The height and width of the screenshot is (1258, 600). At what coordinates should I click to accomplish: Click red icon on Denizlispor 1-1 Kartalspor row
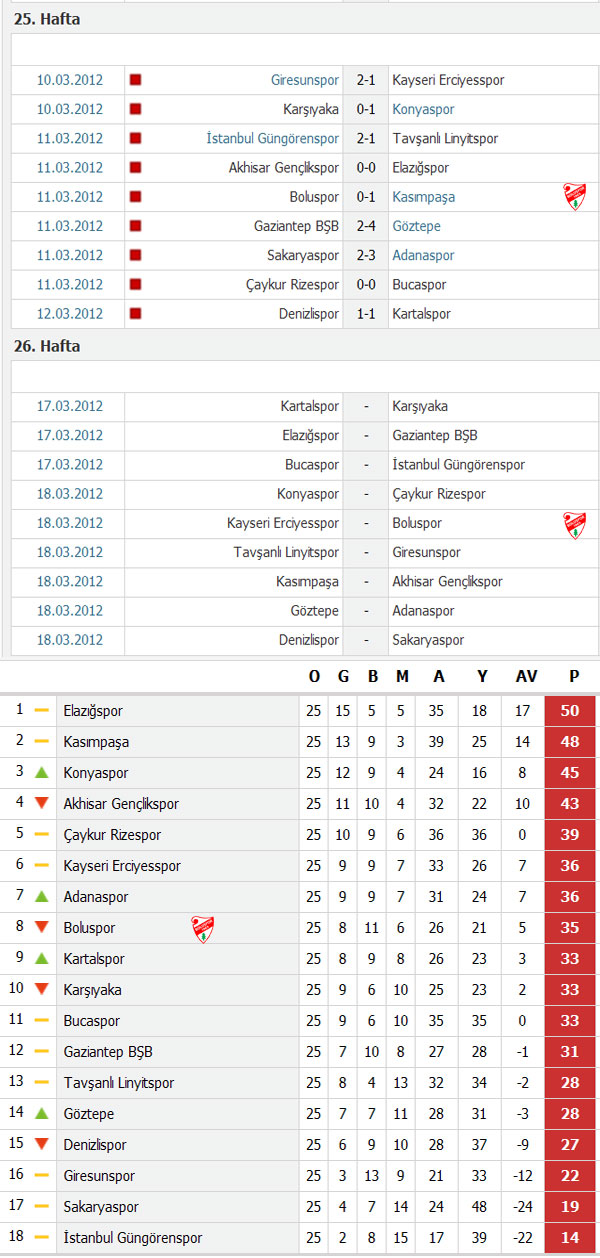(135, 313)
